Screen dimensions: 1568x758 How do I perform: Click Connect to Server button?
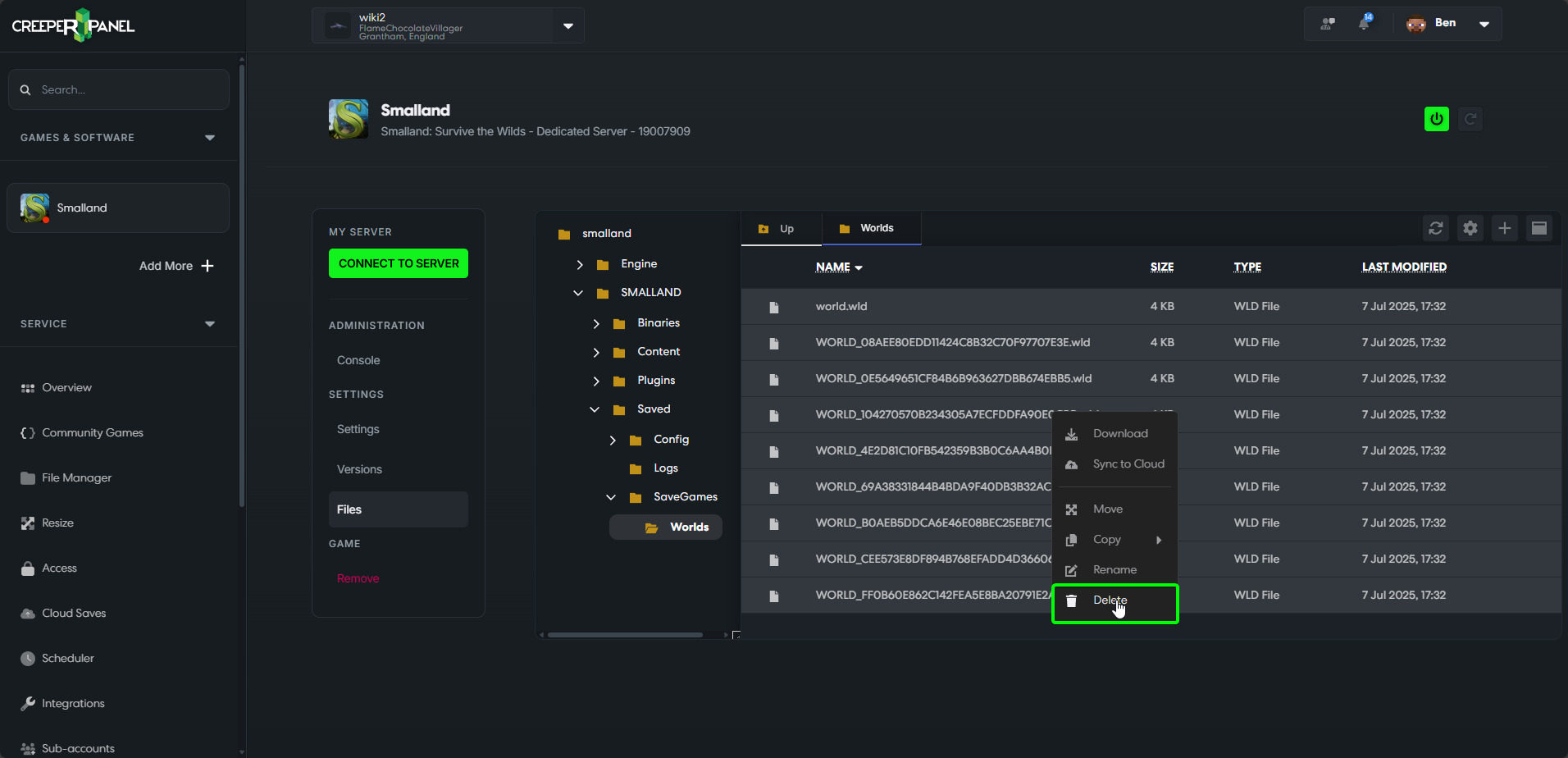tap(399, 263)
